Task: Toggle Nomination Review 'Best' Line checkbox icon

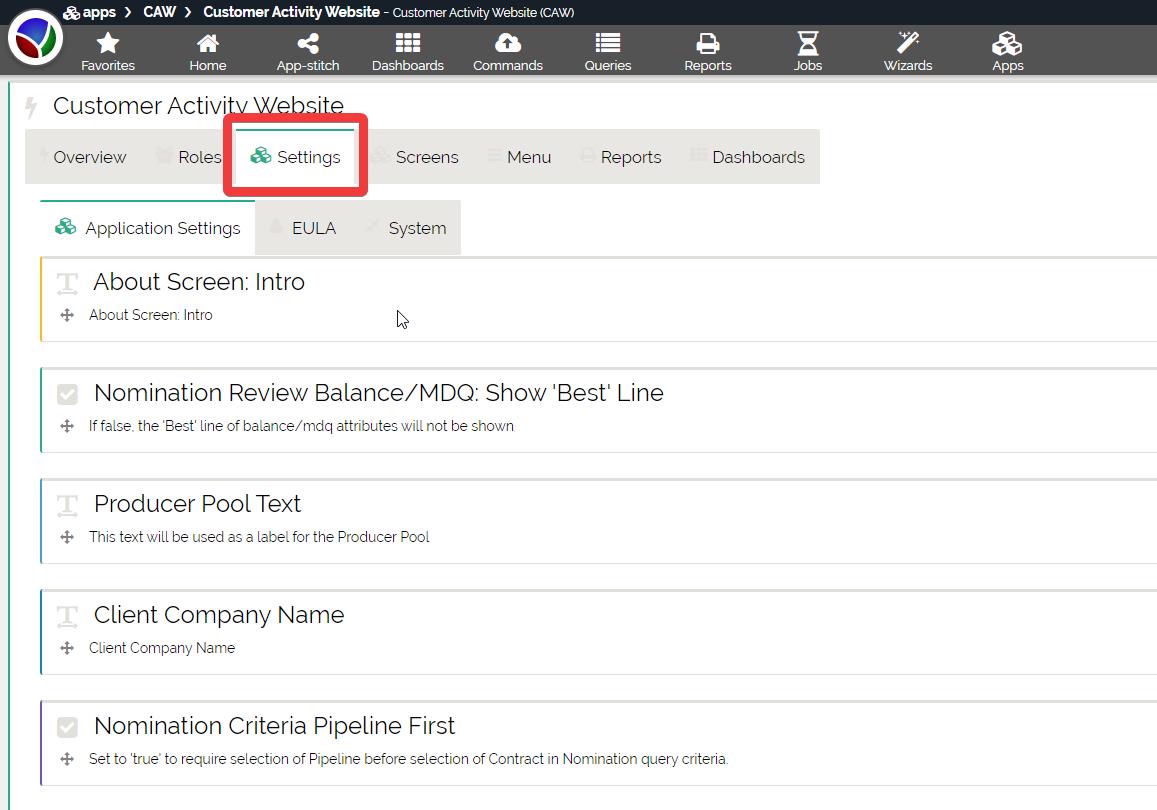Action: (67, 394)
